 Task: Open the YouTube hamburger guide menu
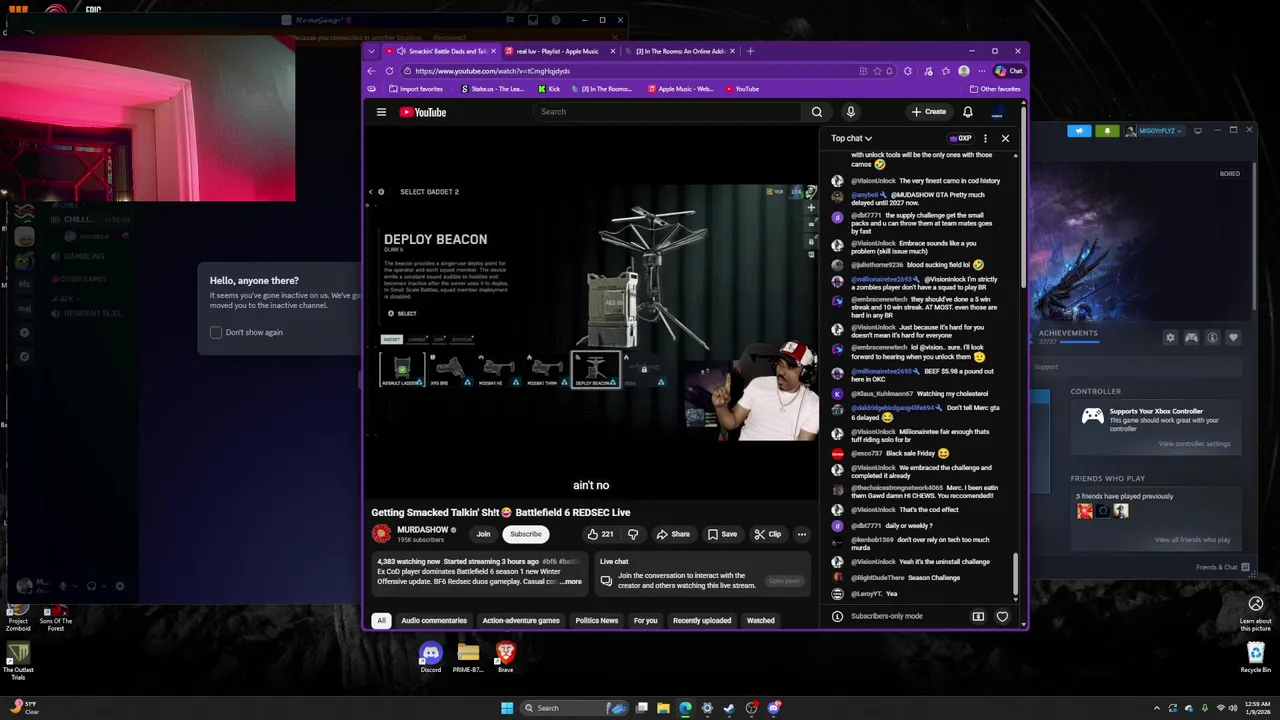coord(381,112)
